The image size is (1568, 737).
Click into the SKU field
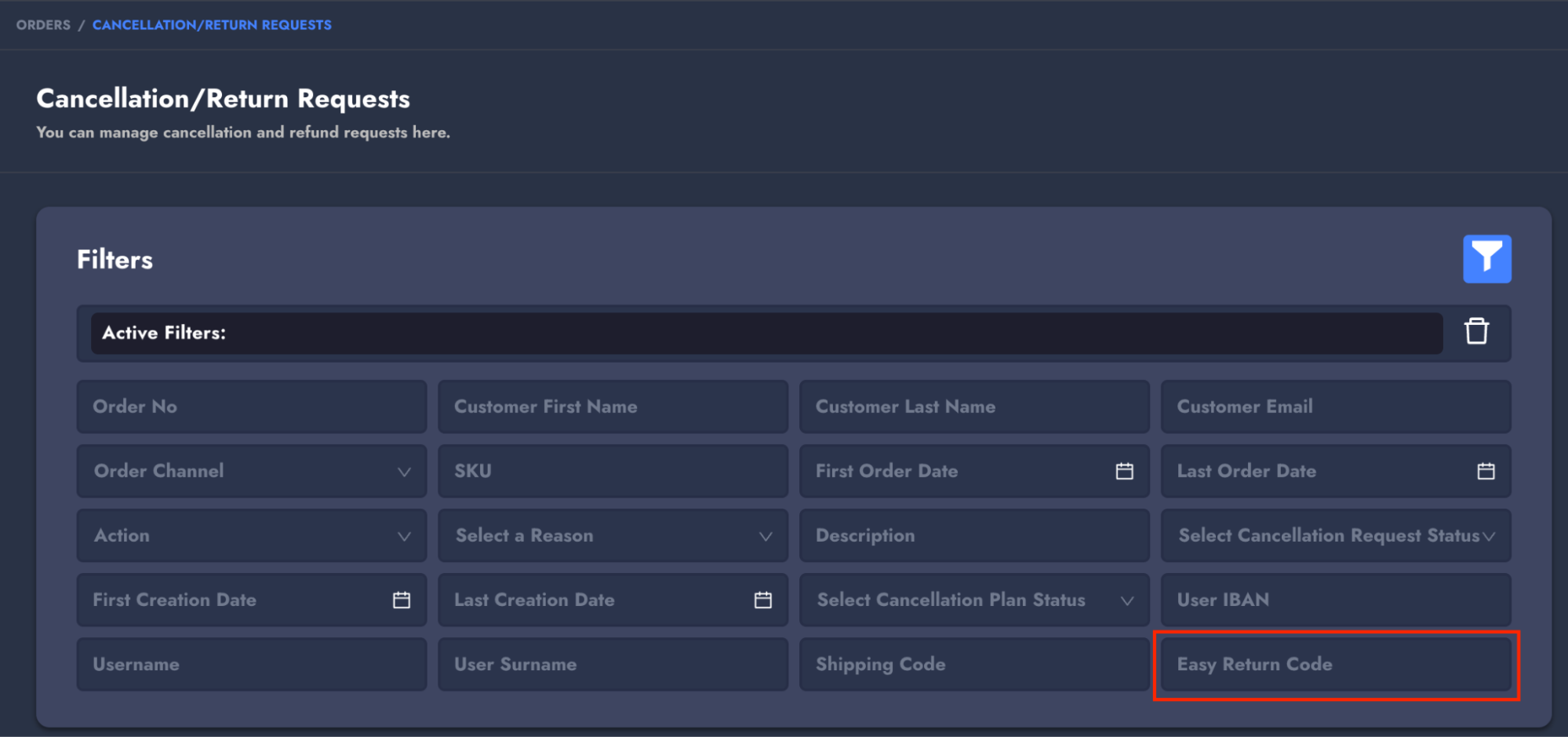click(613, 471)
